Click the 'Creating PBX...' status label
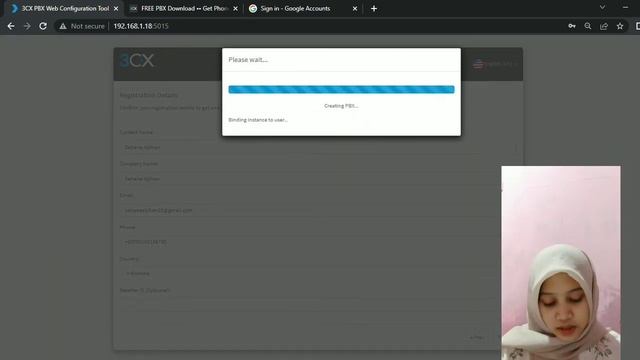This screenshot has height=360, width=640. click(x=341, y=106)
